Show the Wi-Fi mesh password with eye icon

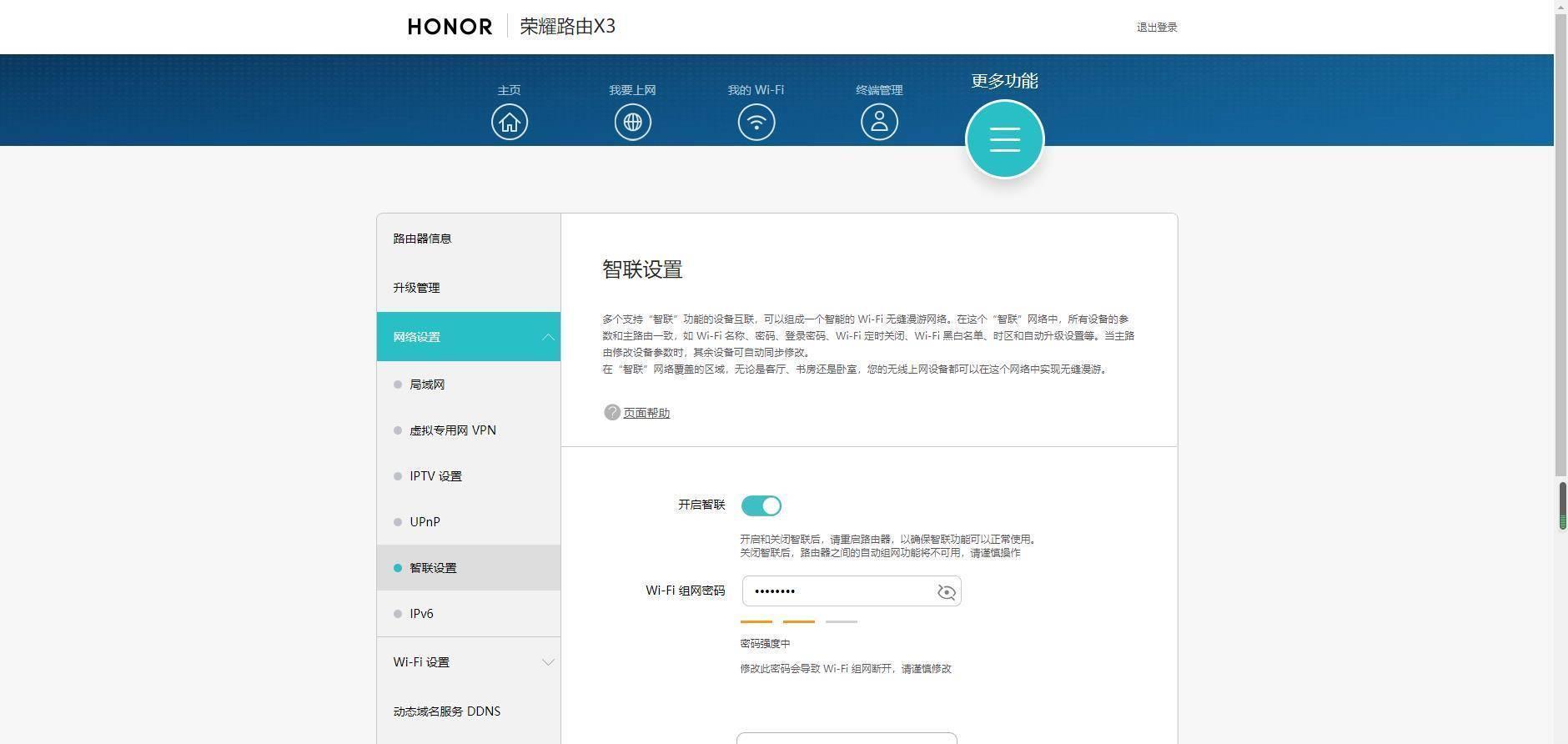946,592
